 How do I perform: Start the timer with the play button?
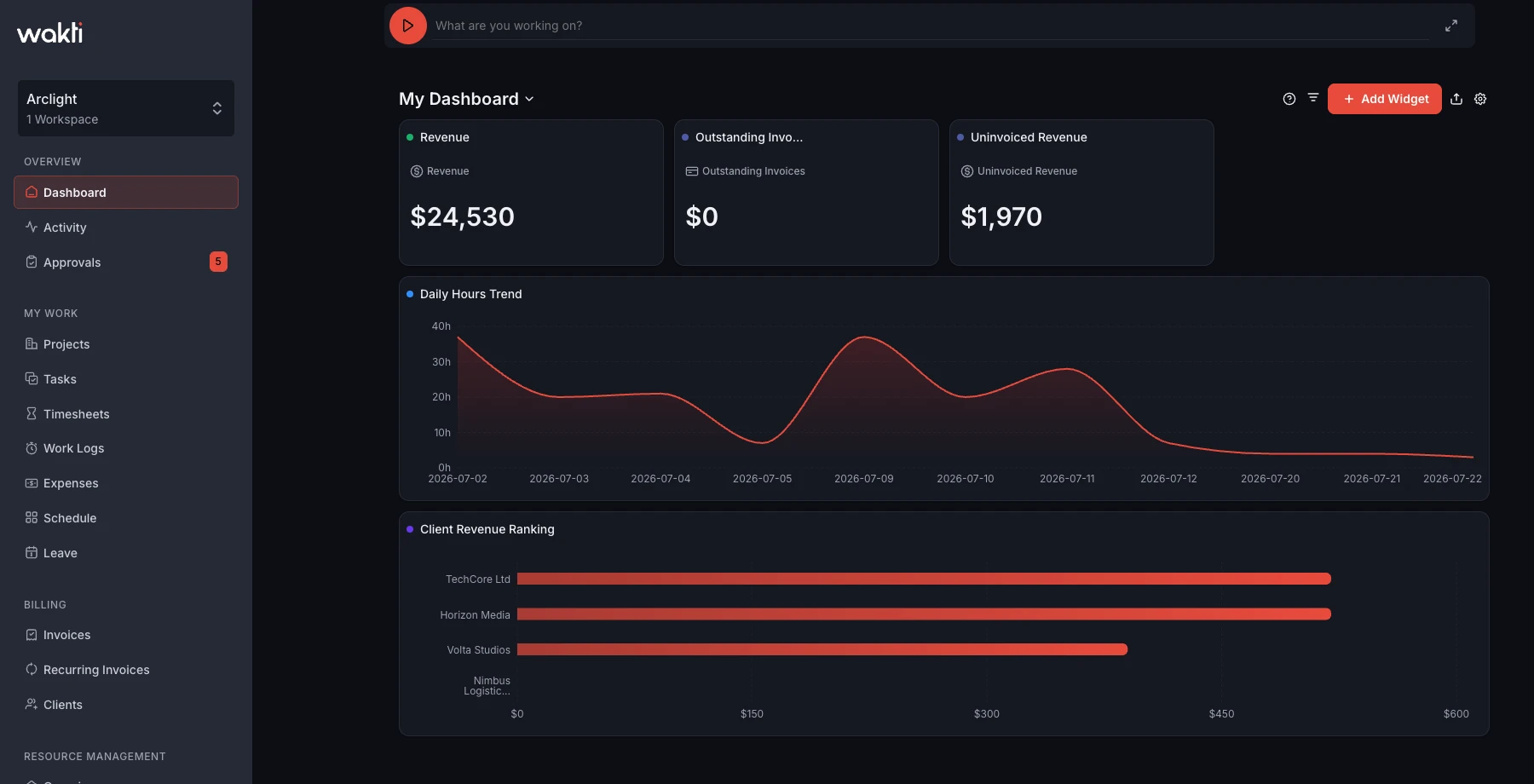pyautogui.click(x=408, y=26)
